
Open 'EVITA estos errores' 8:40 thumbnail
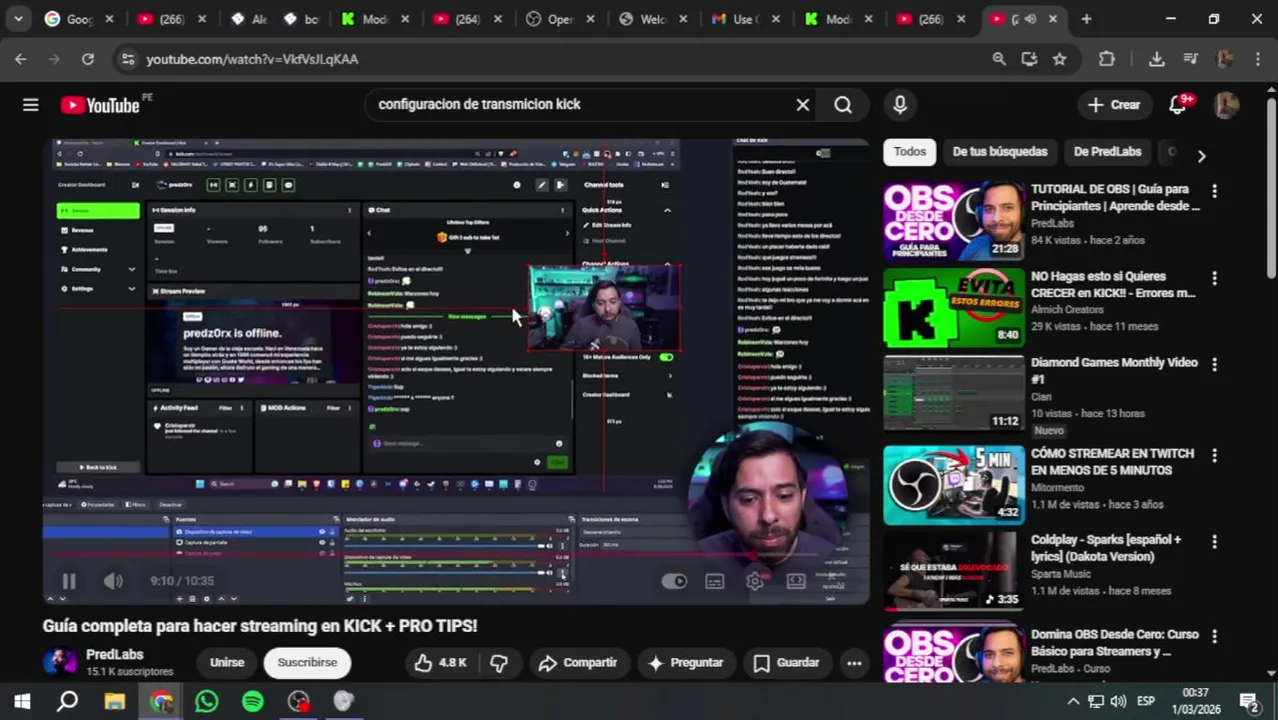pyautogui.click(x=954, y=307)
